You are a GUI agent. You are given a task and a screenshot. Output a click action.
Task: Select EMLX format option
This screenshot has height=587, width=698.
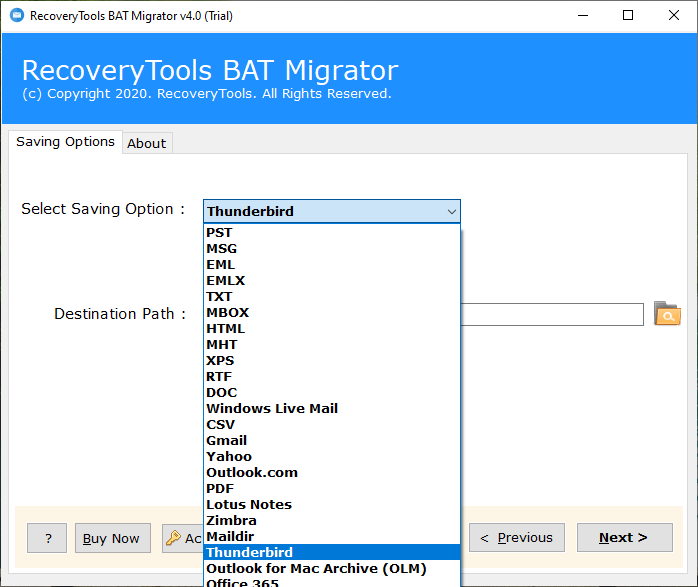pyautogui.click(x=332, y=280)
